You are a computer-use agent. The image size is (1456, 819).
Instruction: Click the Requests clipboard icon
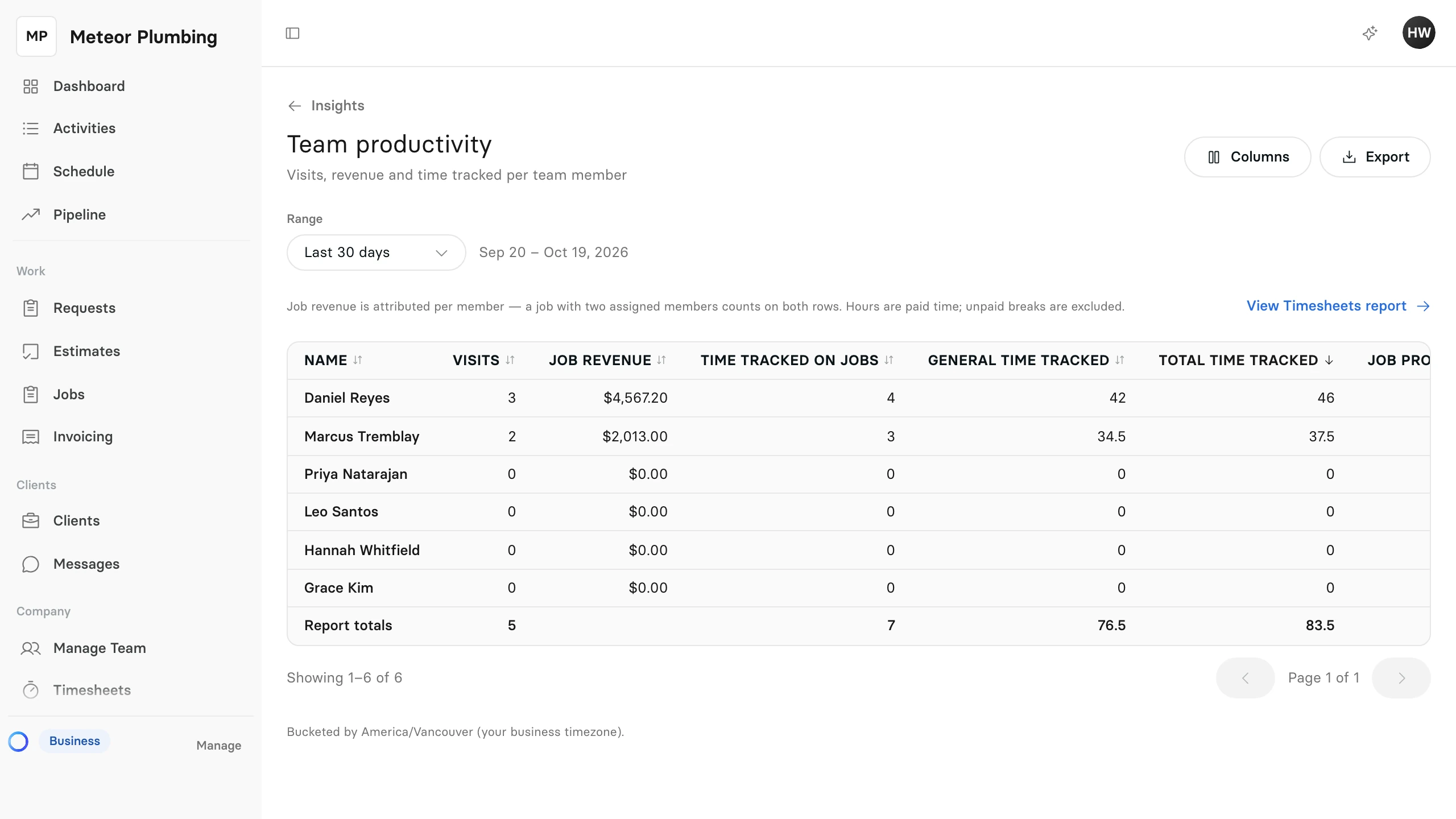click(31, 308)
